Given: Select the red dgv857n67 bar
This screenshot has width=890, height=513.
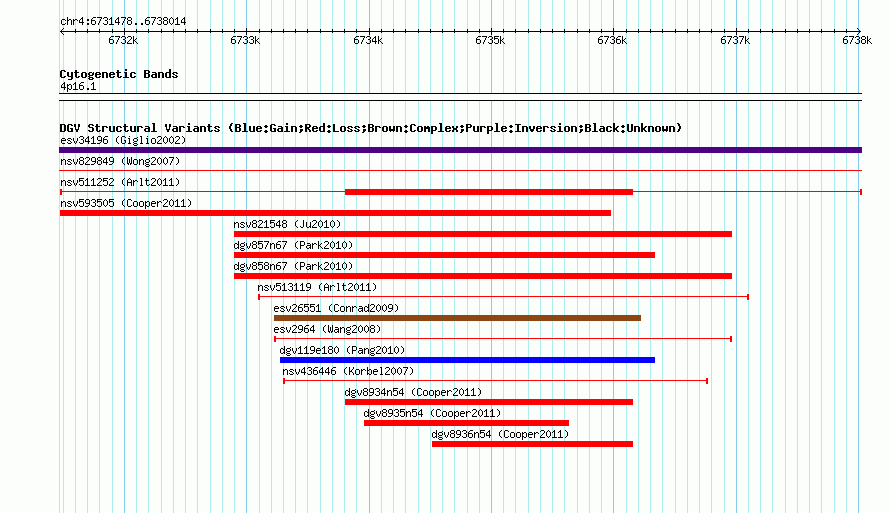Looking at the screenshot, I should tap(444, 255).
